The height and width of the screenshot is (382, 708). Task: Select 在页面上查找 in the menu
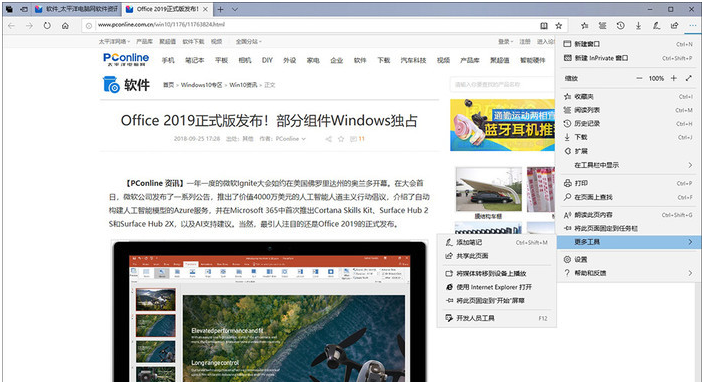628,197
